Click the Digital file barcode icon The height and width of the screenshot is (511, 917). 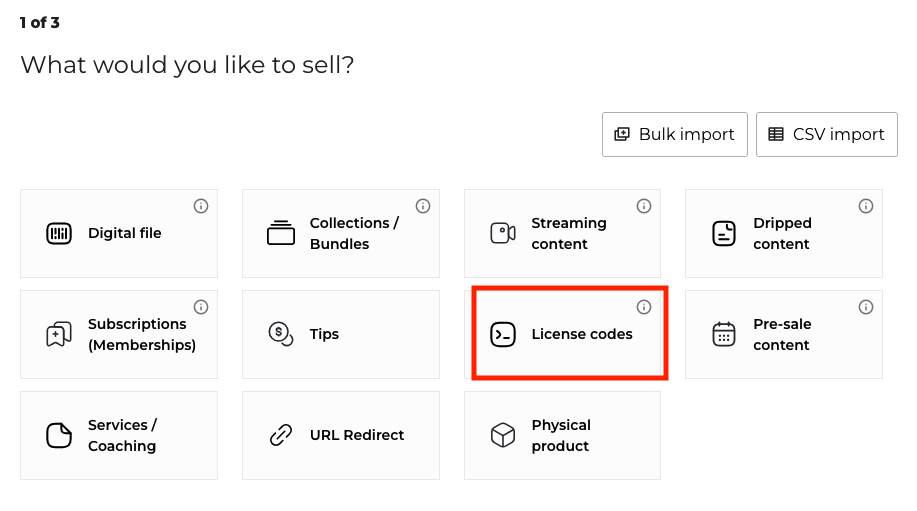coord(59,234)
